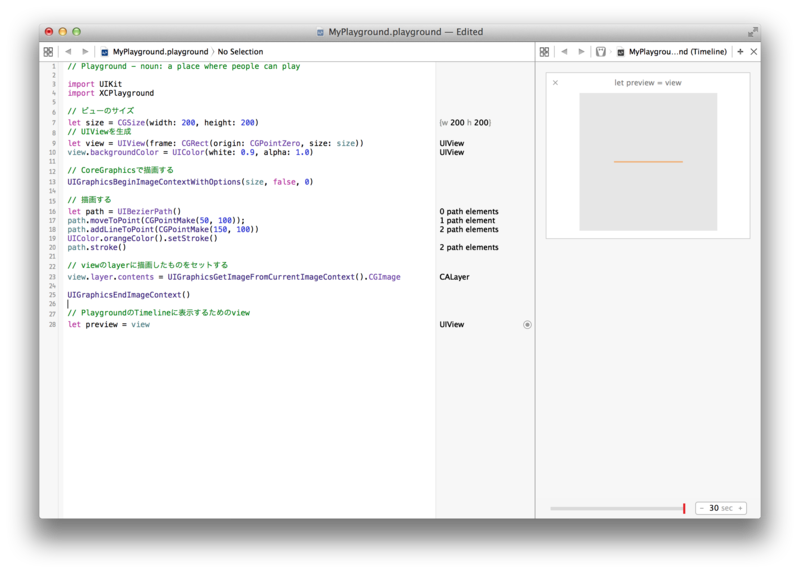Click the timeline scrubber track
Viewport: 800px width, 573px height.
pyautogui.click(x=616, y=508)
